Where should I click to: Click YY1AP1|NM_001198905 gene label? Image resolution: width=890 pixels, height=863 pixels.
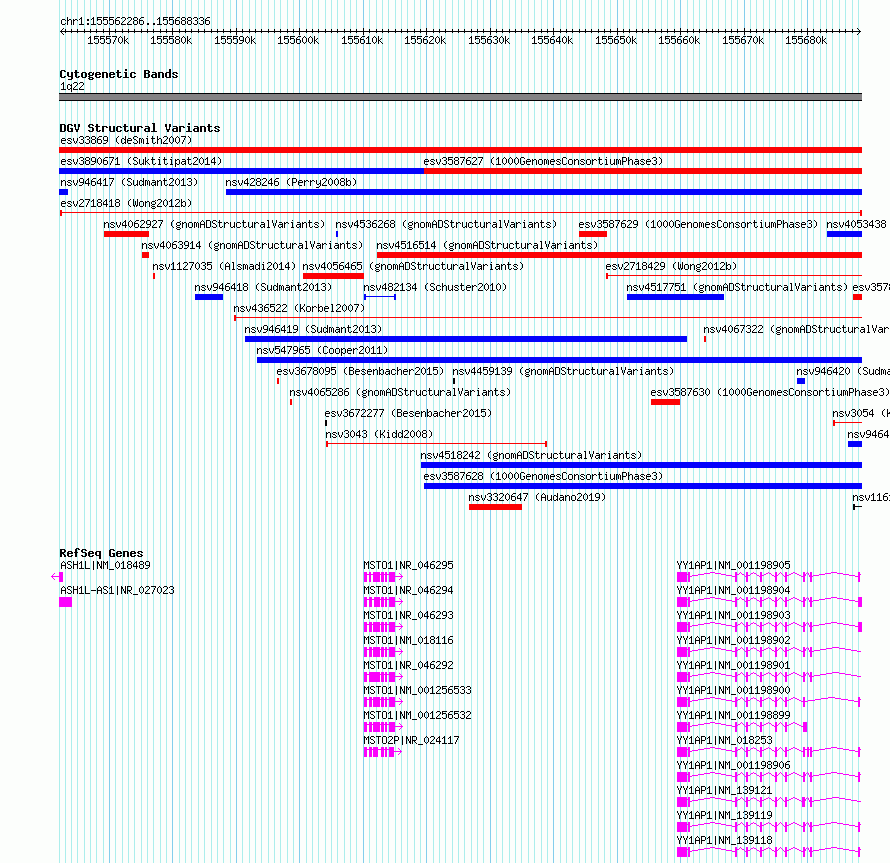733,565
